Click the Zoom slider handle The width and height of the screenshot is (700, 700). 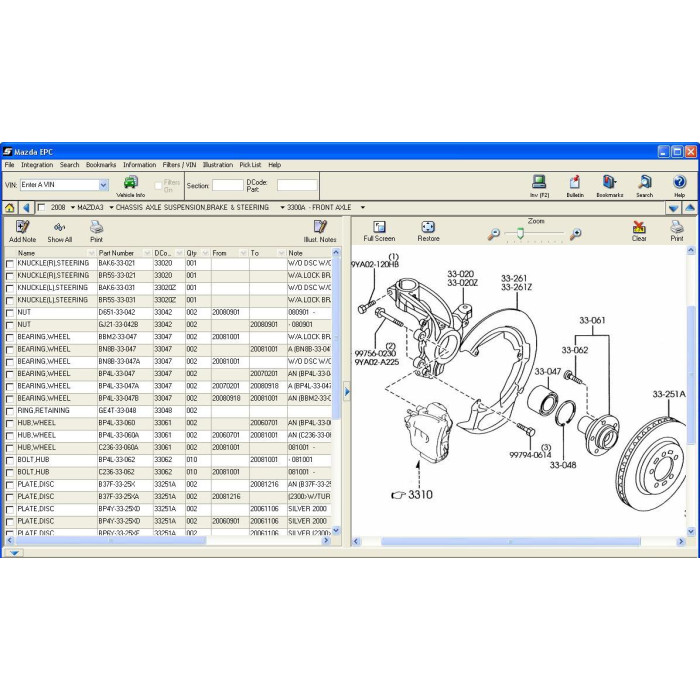[x=520, y=233]
